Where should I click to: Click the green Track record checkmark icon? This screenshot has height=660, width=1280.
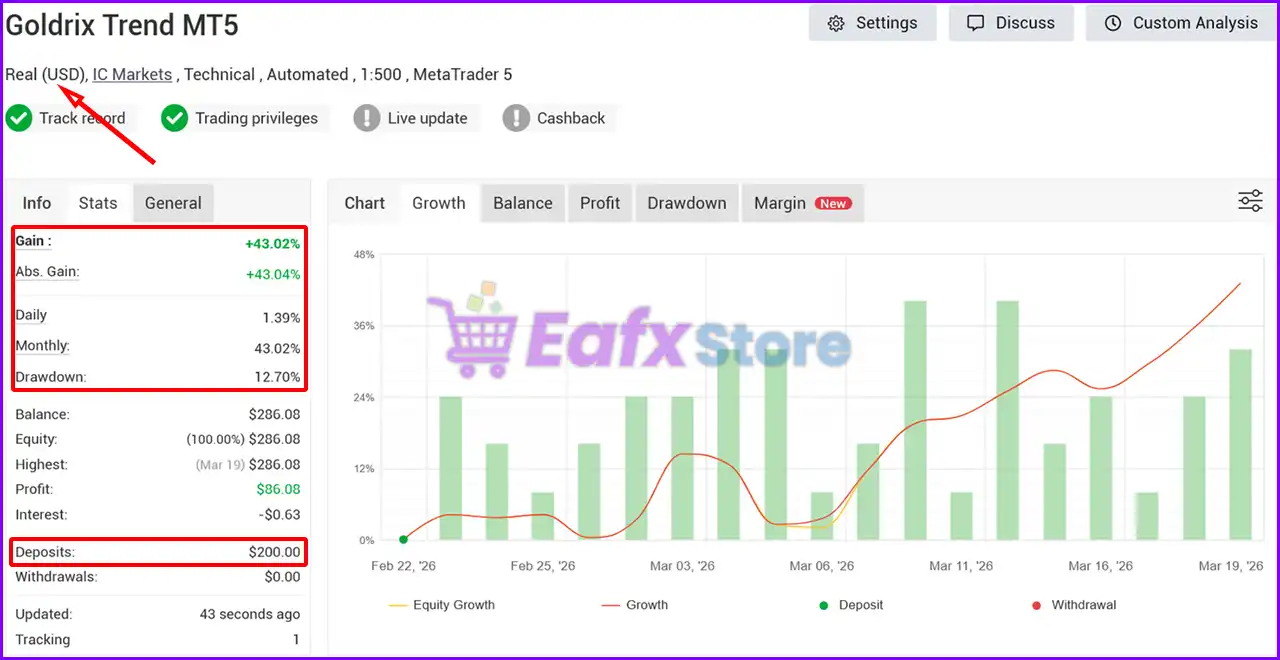[19, 118]
